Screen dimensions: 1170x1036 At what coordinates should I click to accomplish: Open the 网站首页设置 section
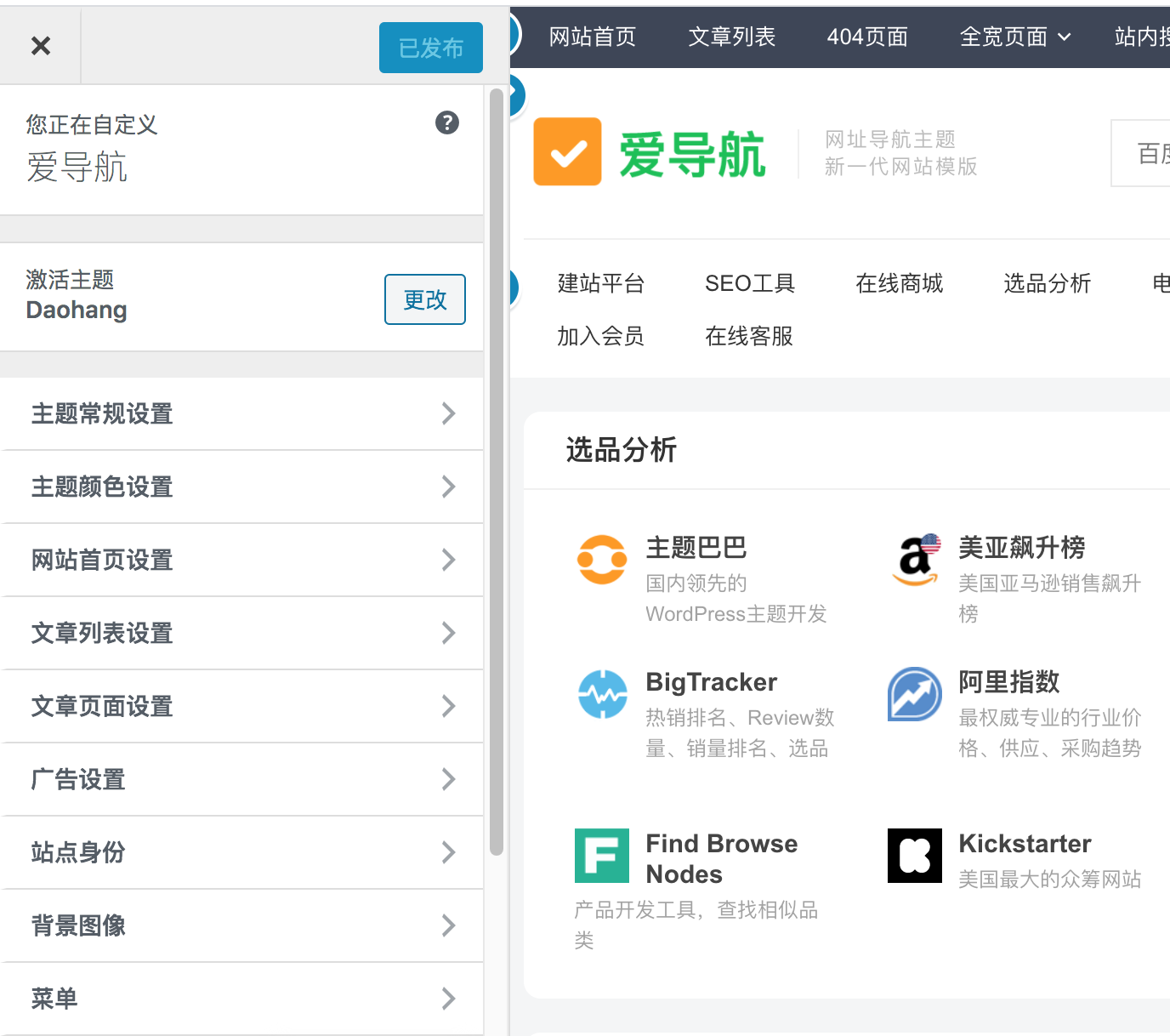tap(241, 561)
